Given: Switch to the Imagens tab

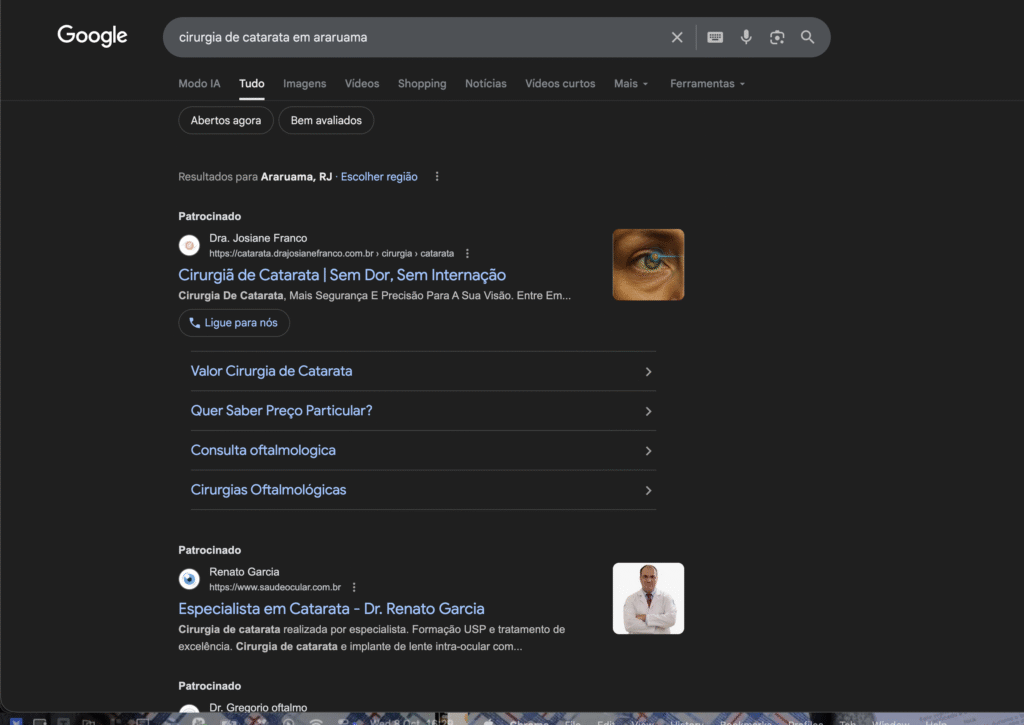Looking at the screenshot, I should click(x=304, y=84).
